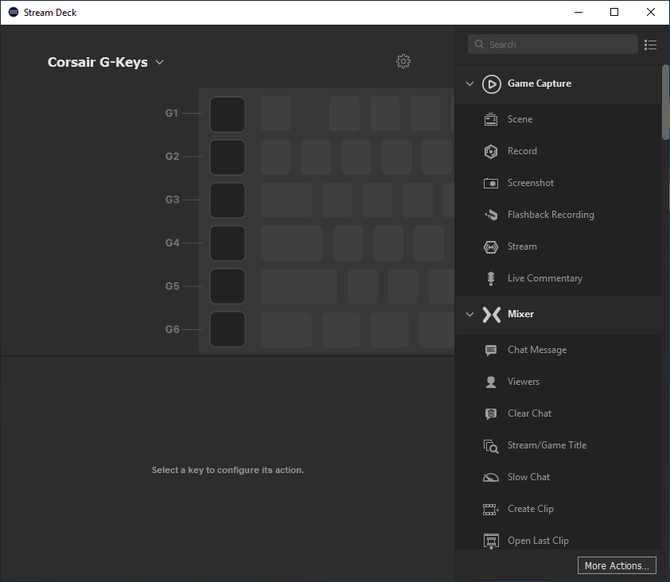Select the Scene action icon

(491, 119)
